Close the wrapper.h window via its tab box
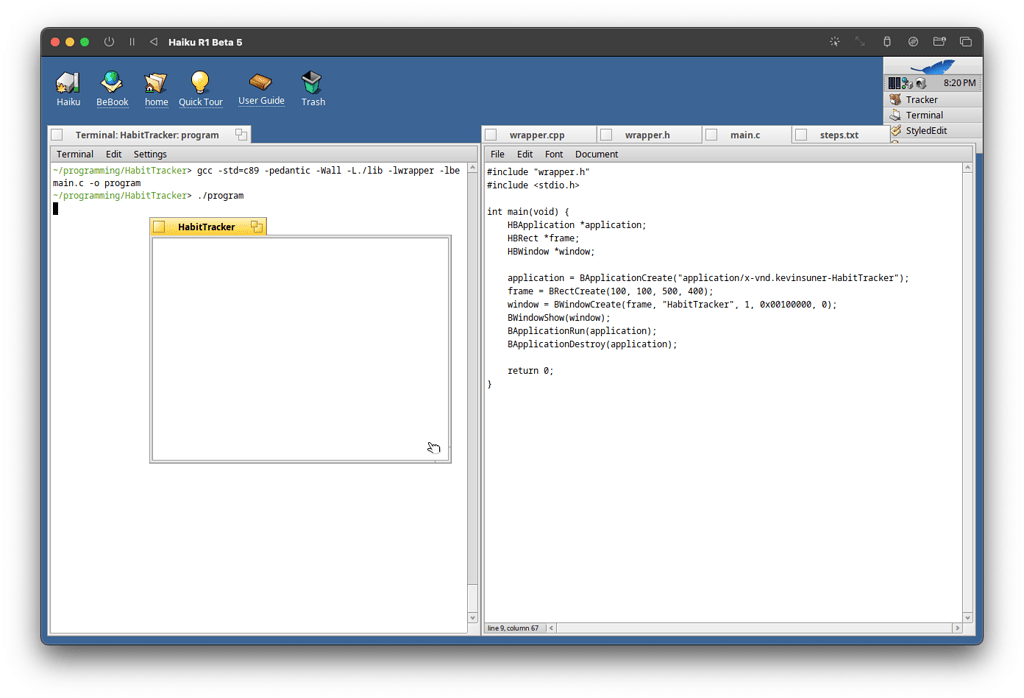 (606, 135)
